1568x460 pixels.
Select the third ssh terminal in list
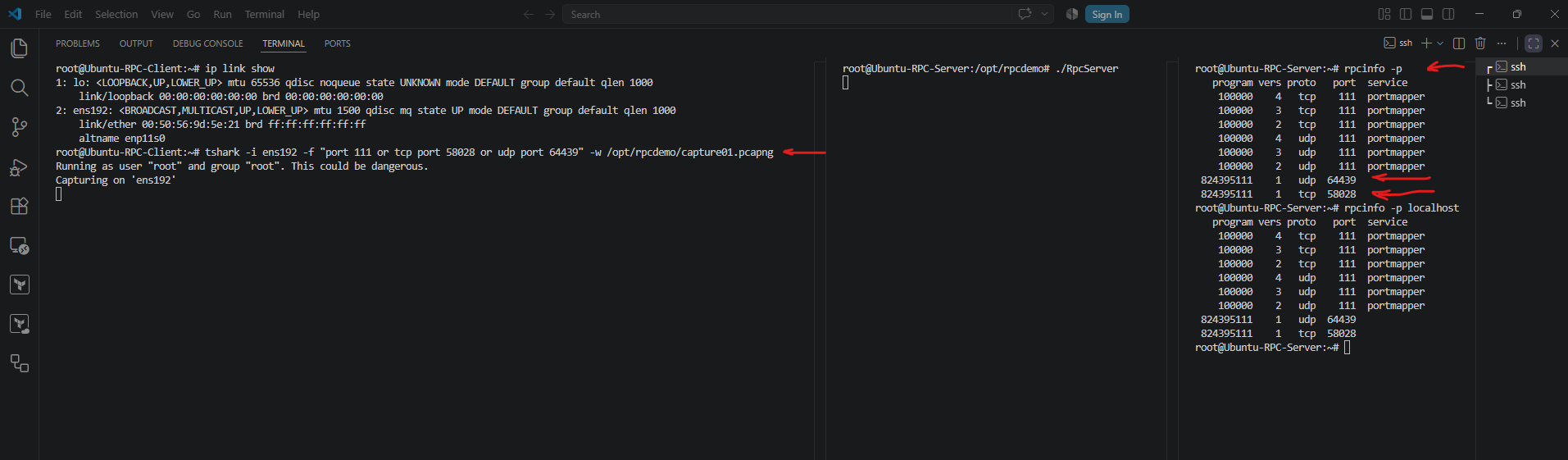pos(1523,102)
